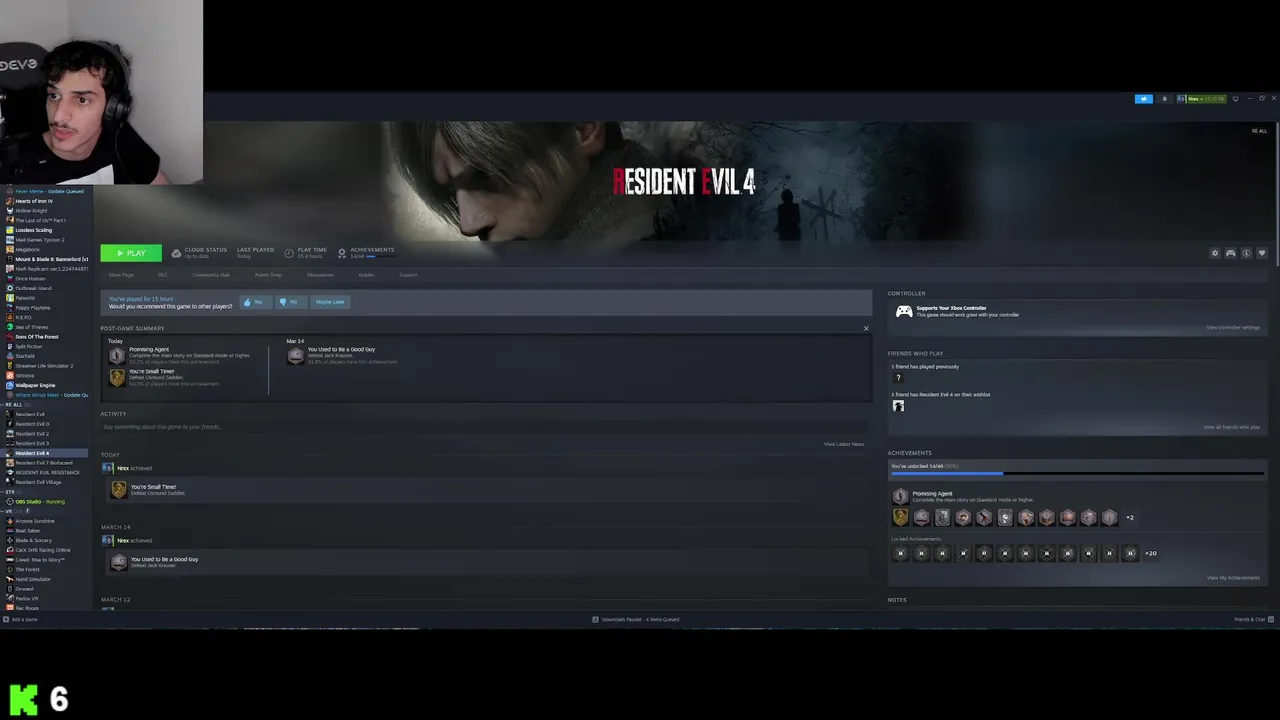
Task: Open View controller settings link
Action: click(1233, 328)
